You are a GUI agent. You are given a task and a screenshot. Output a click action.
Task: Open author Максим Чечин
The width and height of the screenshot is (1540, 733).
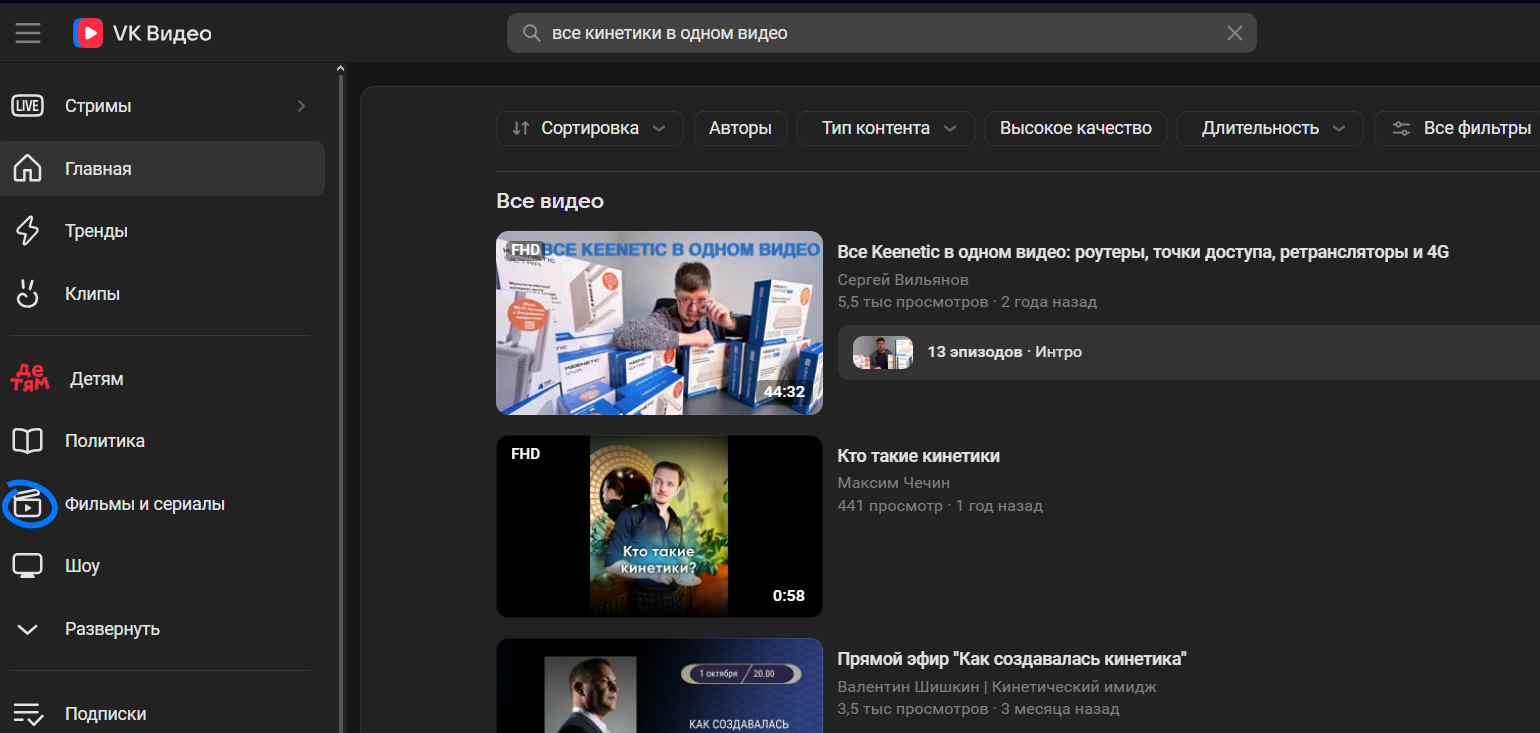893,483
